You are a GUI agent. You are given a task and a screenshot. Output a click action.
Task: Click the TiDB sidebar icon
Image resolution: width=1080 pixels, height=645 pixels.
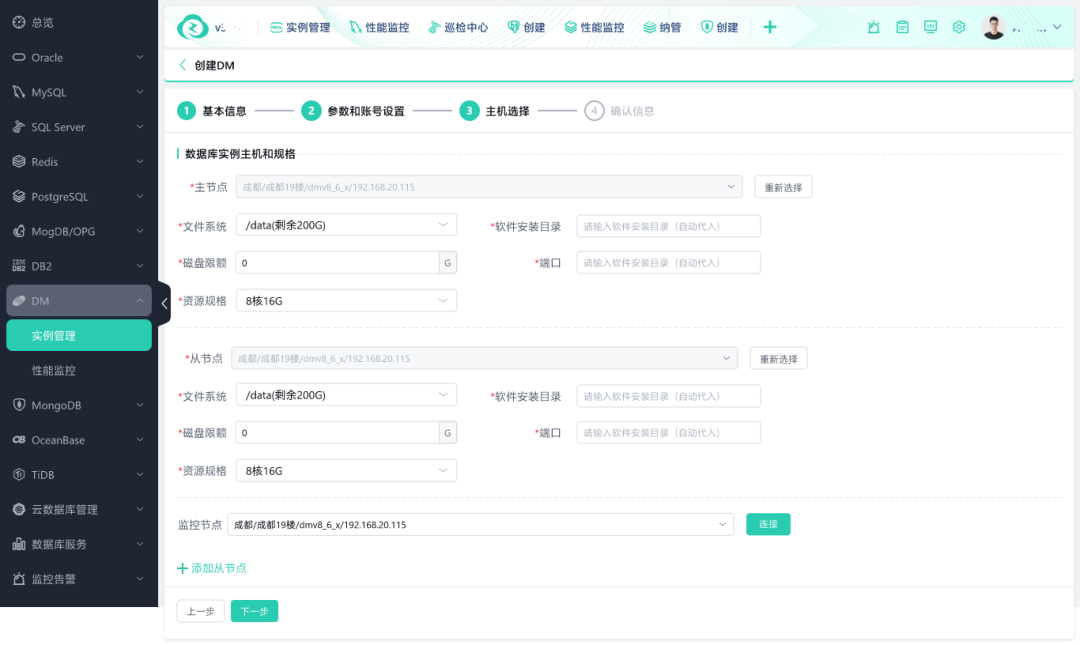pyautogui.click(x=19, y=474)
